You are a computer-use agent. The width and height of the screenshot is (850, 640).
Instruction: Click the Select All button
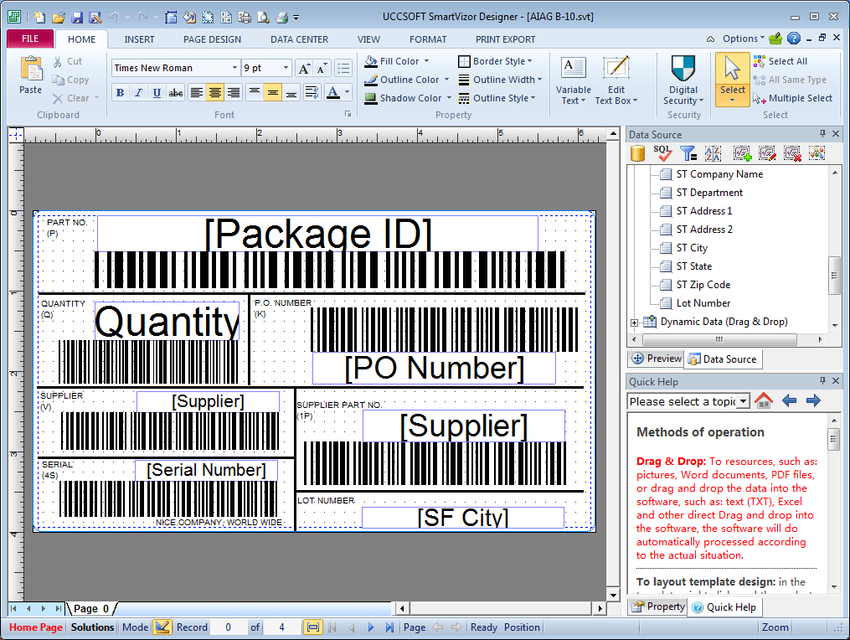780,61
